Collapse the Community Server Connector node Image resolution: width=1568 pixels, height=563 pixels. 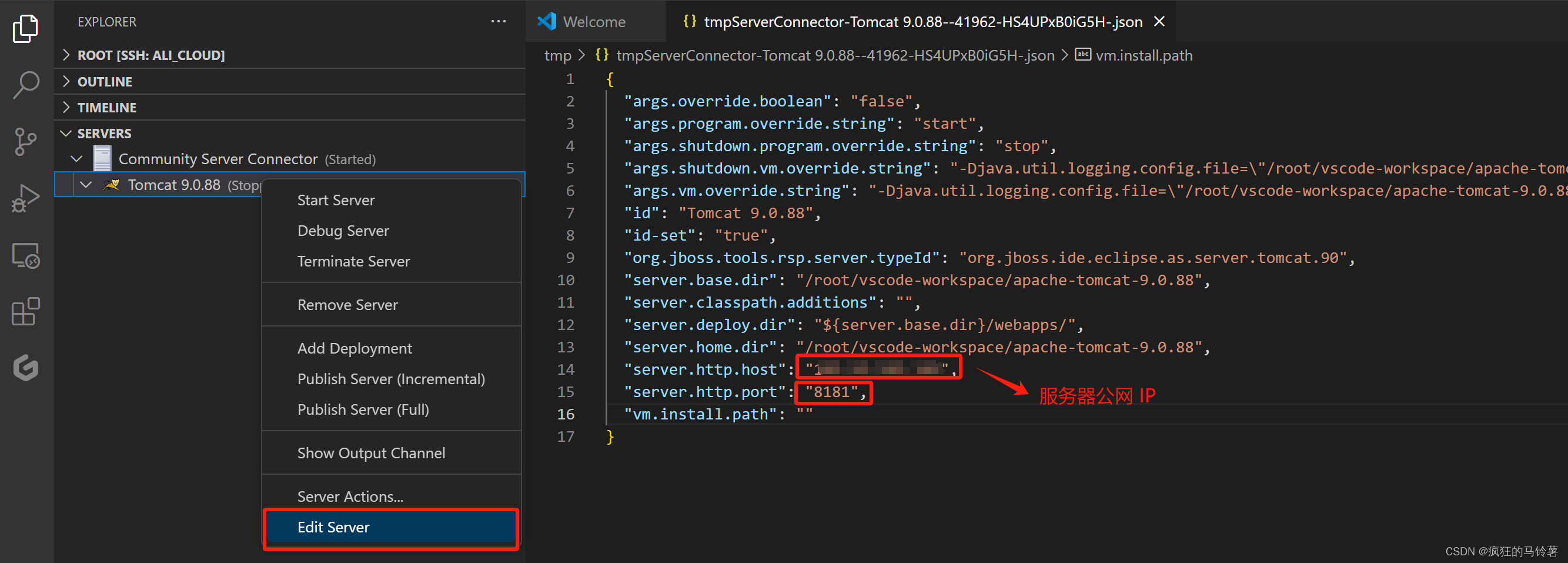tap(76, 159)
